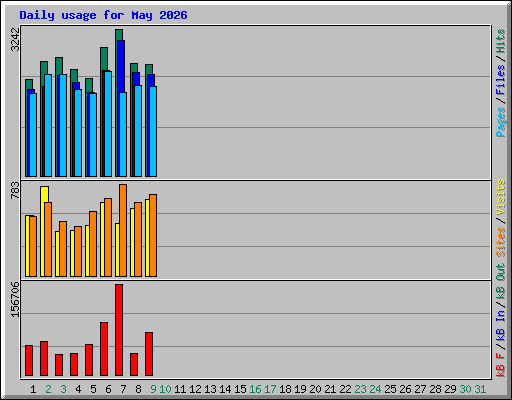Viewport: 512px width, 400px height.
Task: Click the red kB bar for day 9
Action: 149,354
